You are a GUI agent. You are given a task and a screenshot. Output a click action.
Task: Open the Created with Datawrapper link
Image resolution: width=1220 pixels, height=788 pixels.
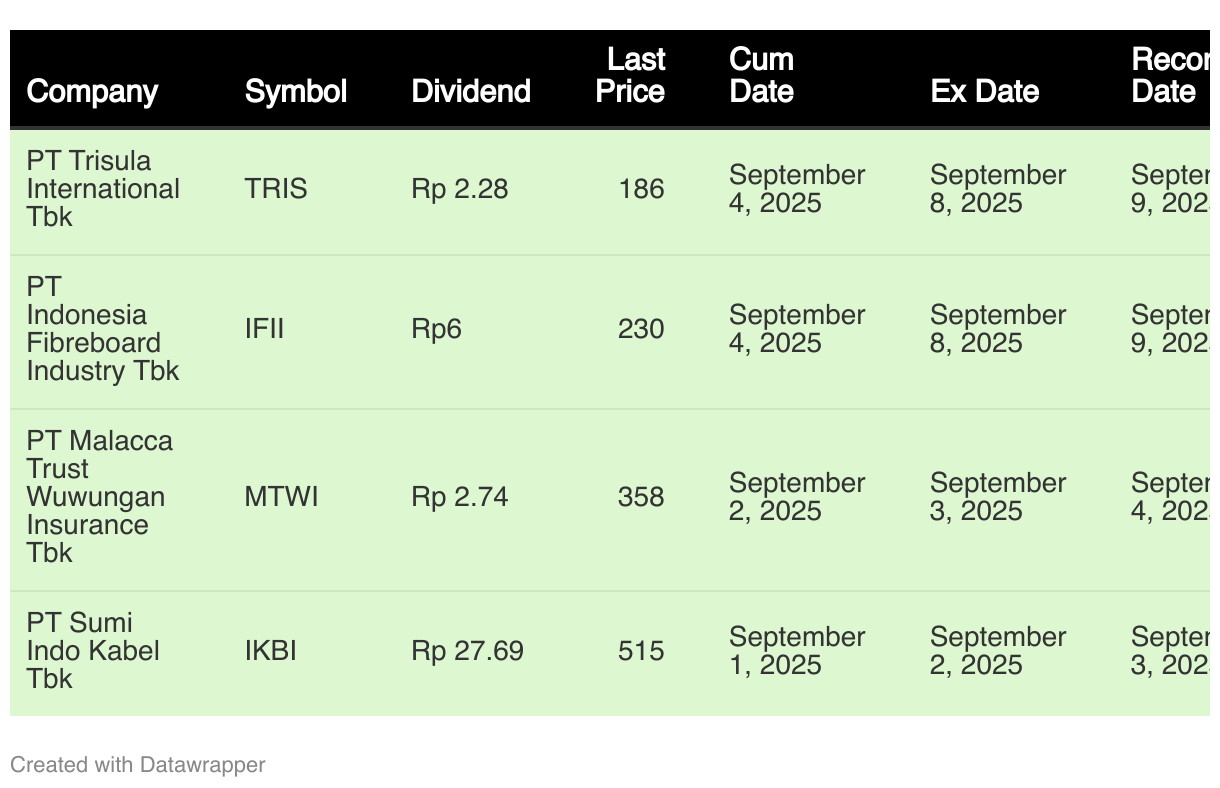138,765
